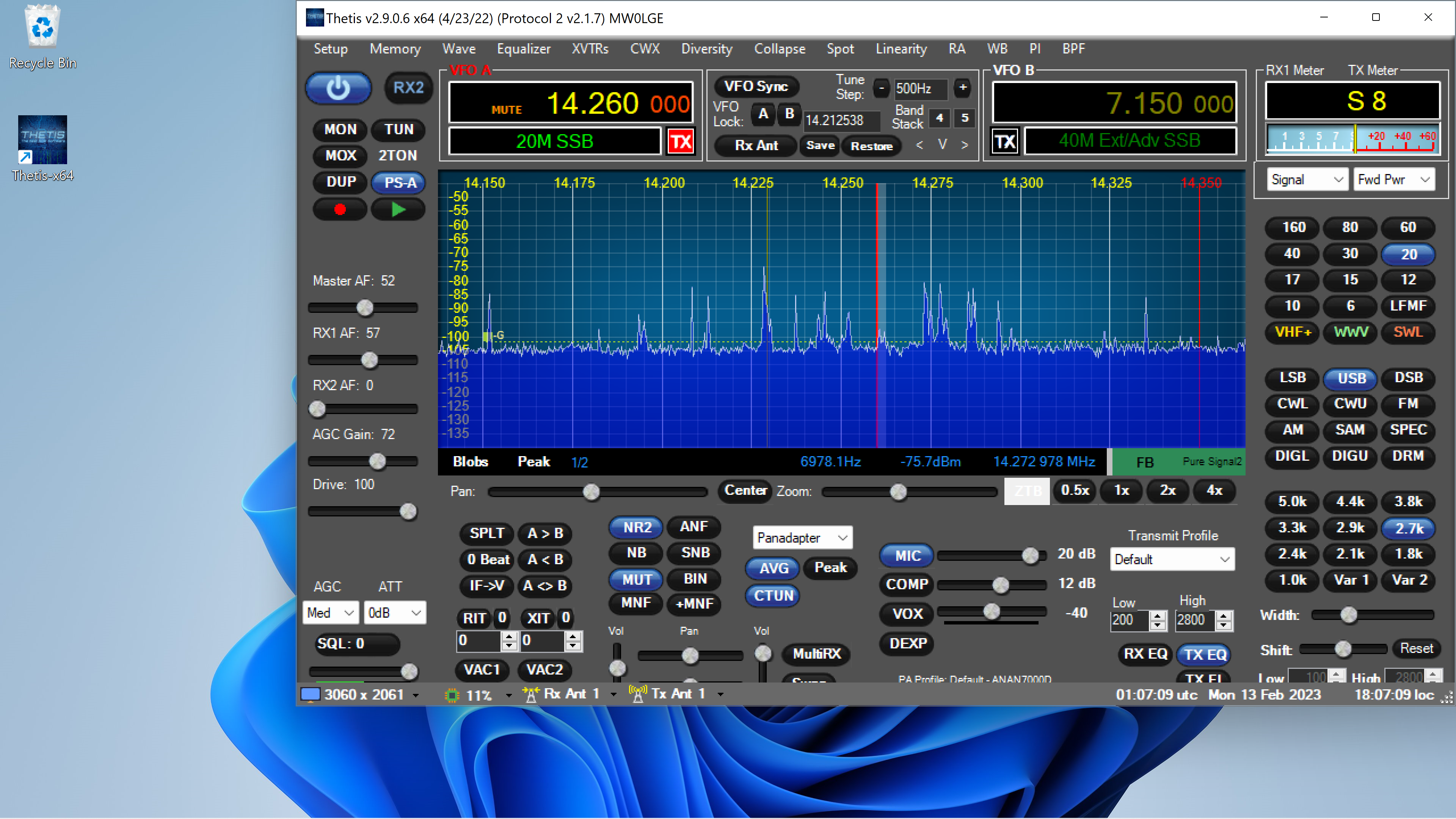Toggle CTUN click-tune mode

click(x=773, y=596)
